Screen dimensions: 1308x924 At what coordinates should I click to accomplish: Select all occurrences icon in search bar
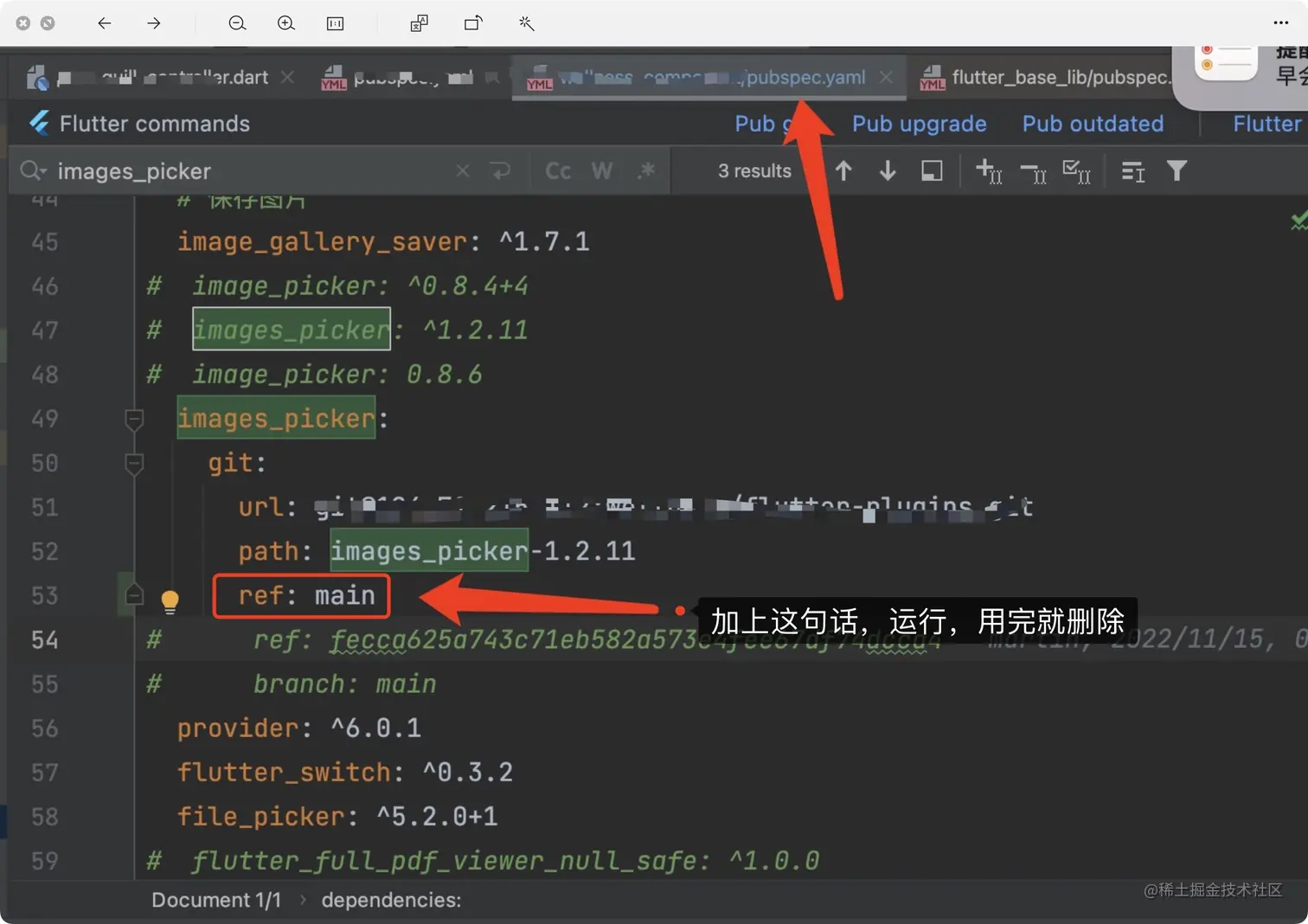pos(1076,170)
